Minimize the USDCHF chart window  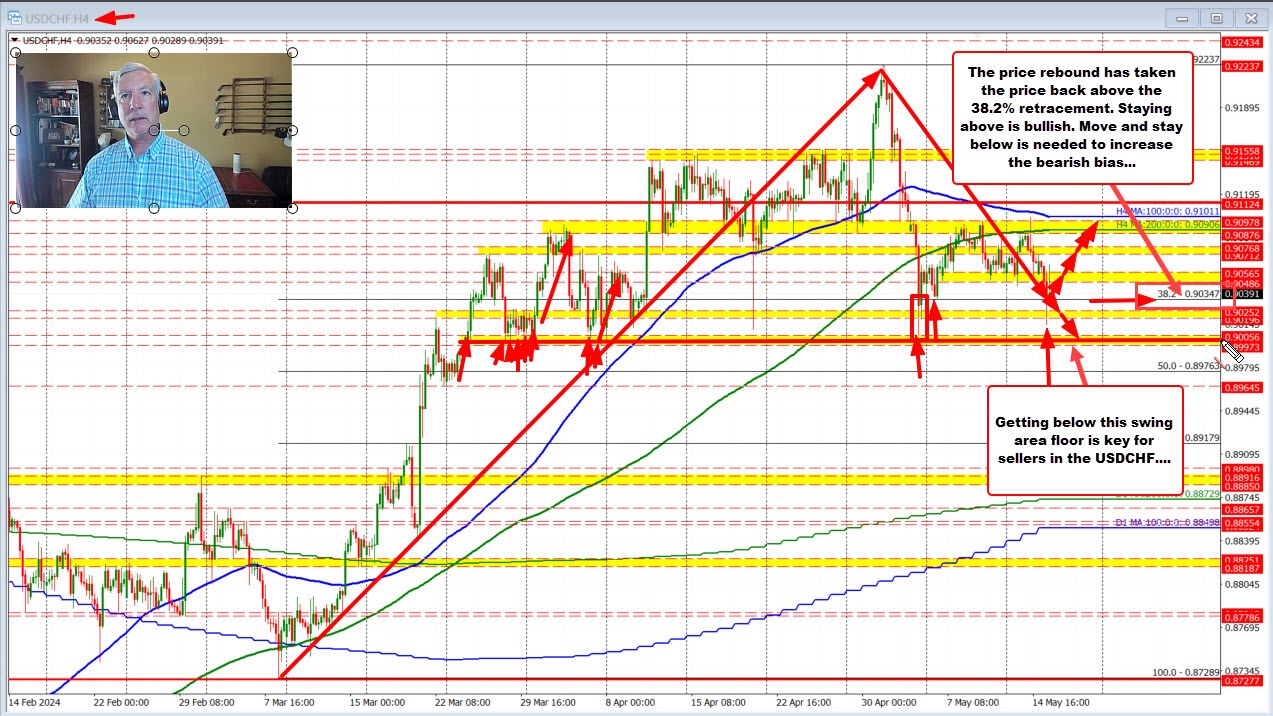[1185, 17]
